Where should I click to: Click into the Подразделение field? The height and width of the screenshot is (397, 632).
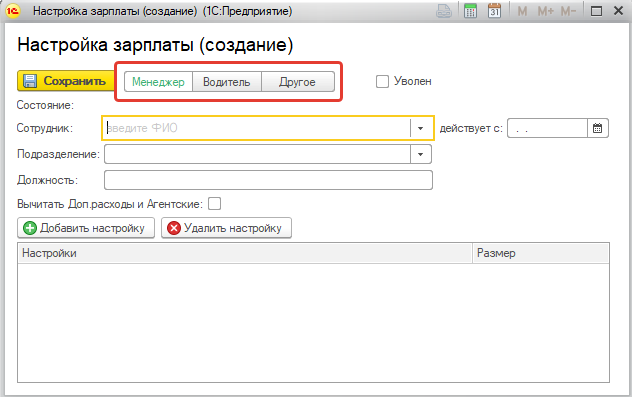tap(258, 154)
